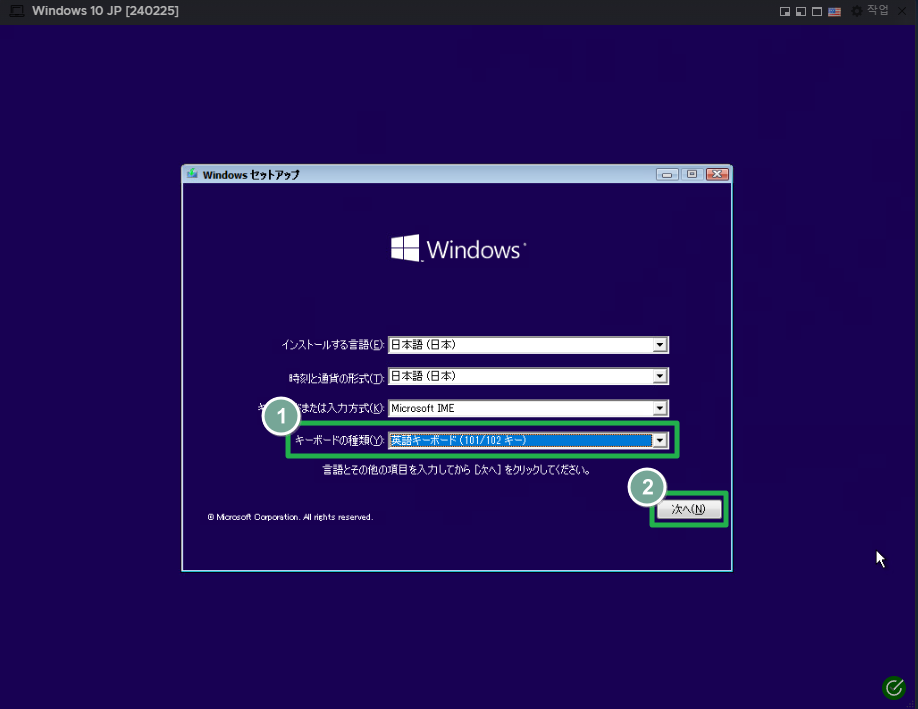Click the first console view size icon
Viewport: 918px width, 709px height.
tap(785, 11)
